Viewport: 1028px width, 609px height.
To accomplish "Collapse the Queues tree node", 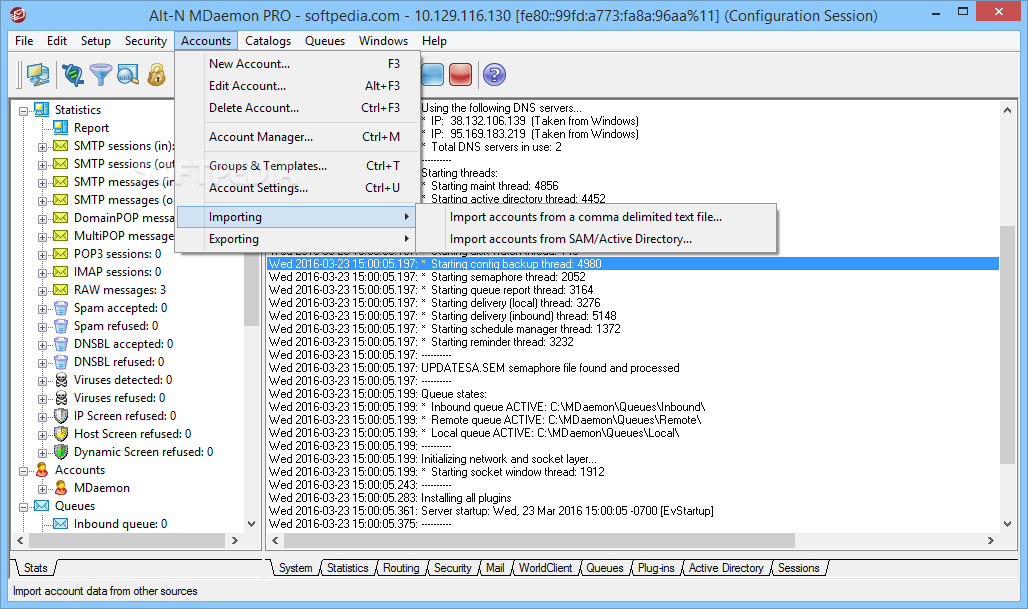I will point(24,507).
